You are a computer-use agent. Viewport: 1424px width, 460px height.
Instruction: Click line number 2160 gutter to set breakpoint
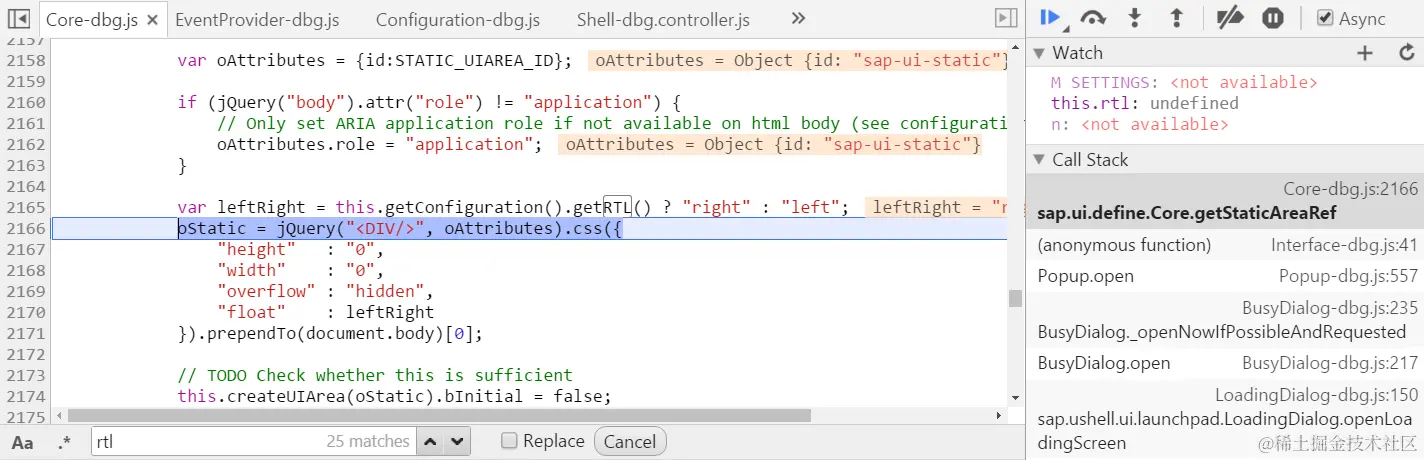pyautogui.click(x=25, y=102)
